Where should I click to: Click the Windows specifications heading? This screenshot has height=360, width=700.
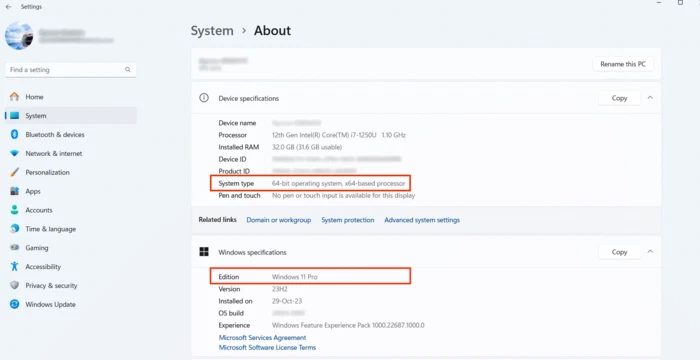(x=252, y=252)
